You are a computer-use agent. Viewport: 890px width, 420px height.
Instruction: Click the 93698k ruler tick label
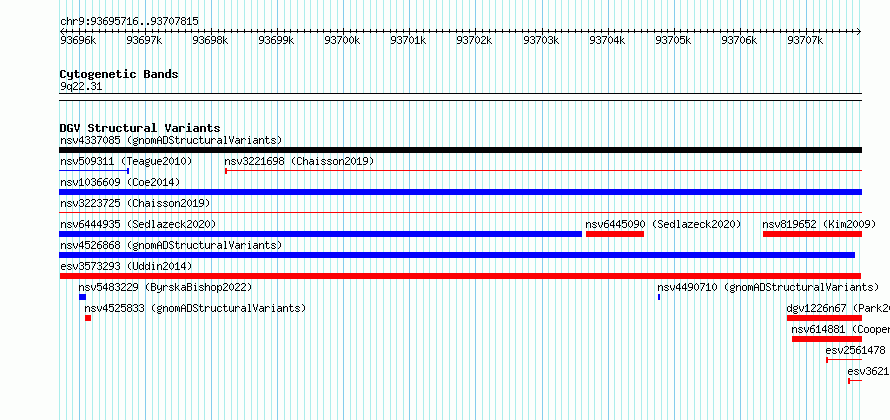[x=210, y=40]
